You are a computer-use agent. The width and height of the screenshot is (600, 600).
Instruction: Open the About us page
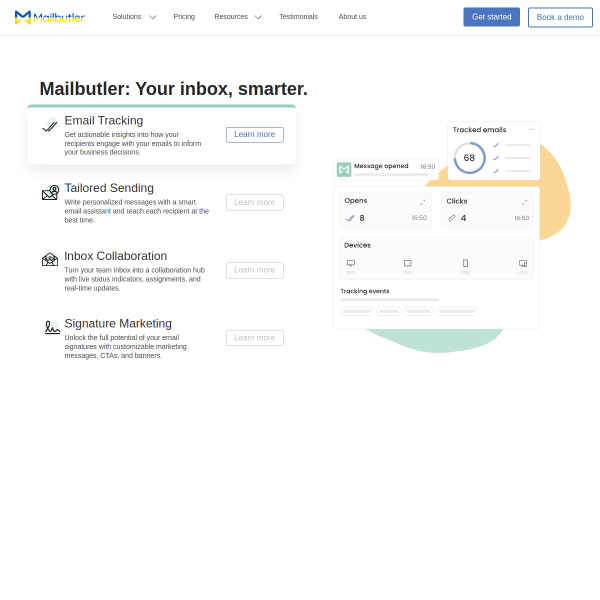(x=352, y=17)
